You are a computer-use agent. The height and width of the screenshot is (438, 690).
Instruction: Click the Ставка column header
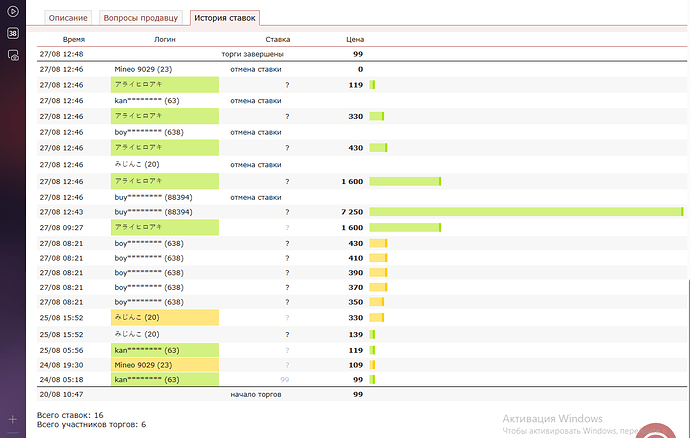click(x=278, y=39)
